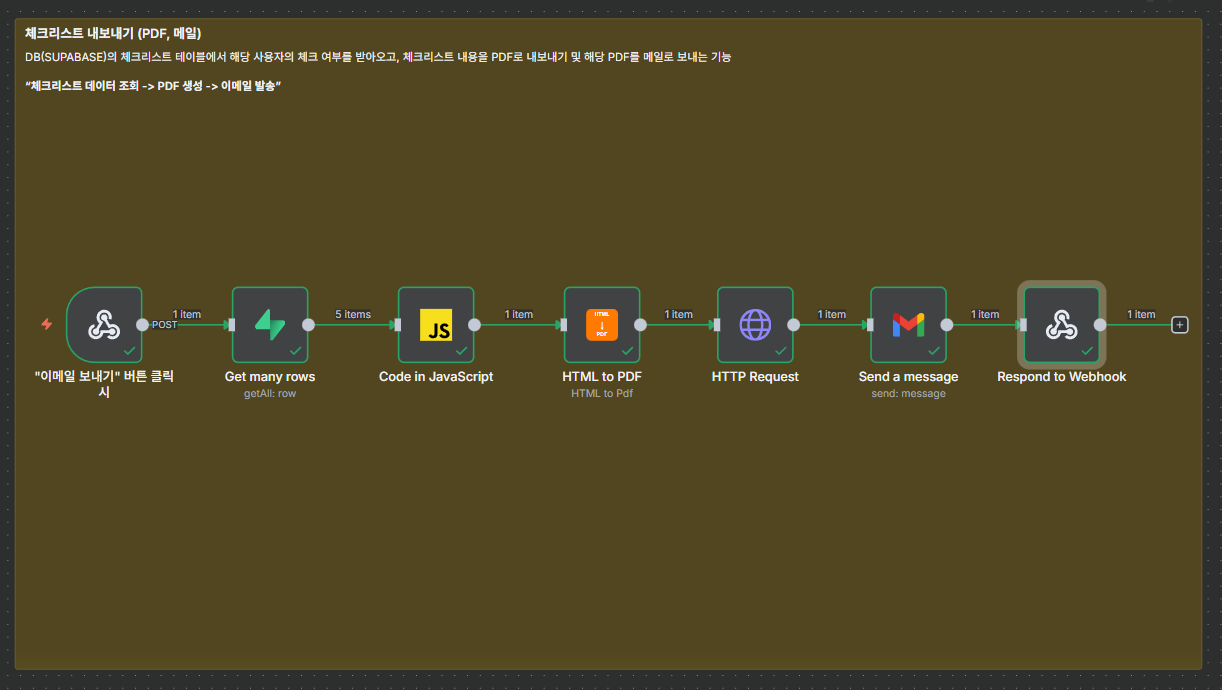Screen dimensions: 1222x690
Task: Click the input connector of the Gmail node
Action: 870,324
